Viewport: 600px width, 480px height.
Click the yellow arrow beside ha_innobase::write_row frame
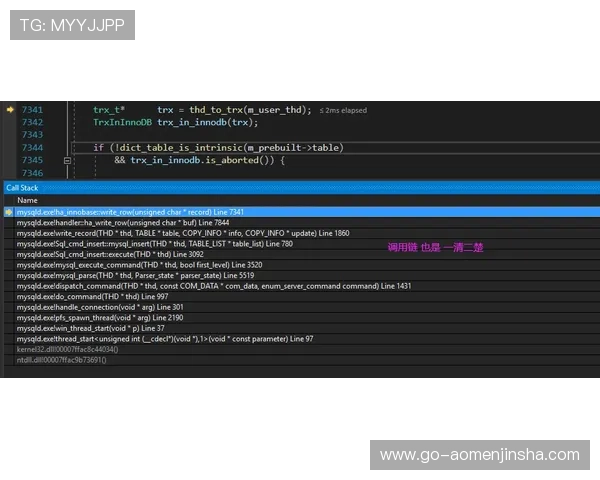(x=9, y=212)
